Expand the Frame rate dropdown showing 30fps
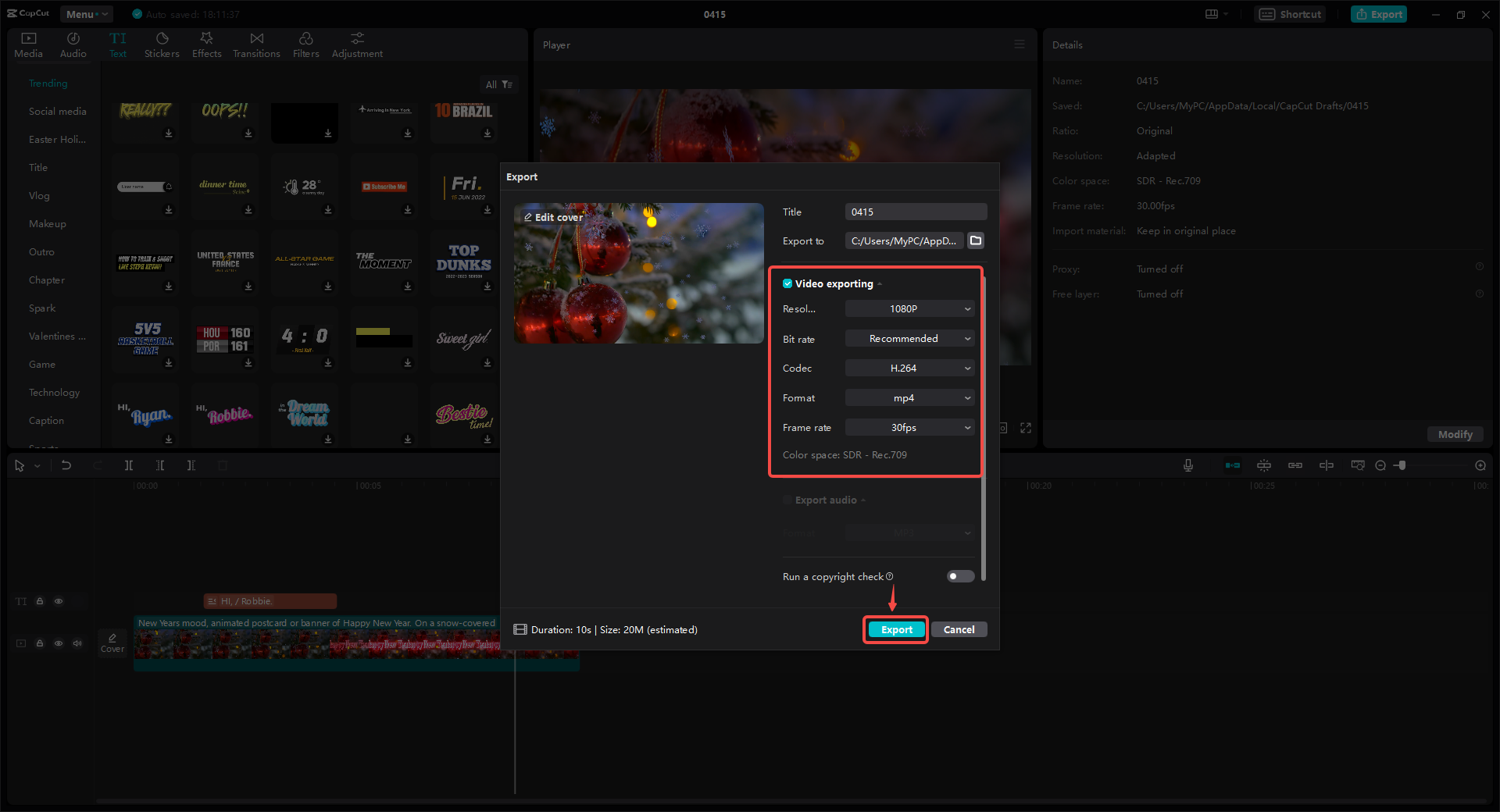 (909, 427)
